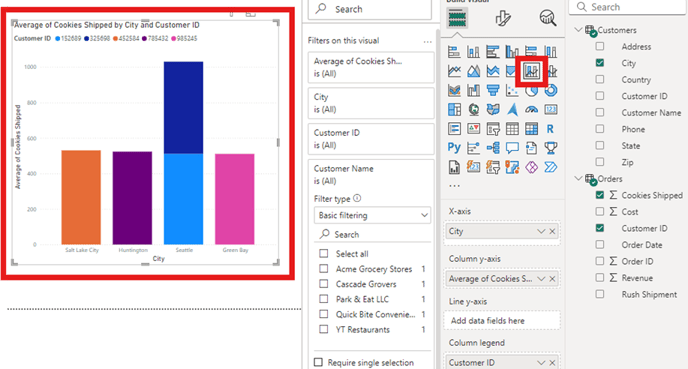Select the Clustered bar chart visual

click(493, 52)
